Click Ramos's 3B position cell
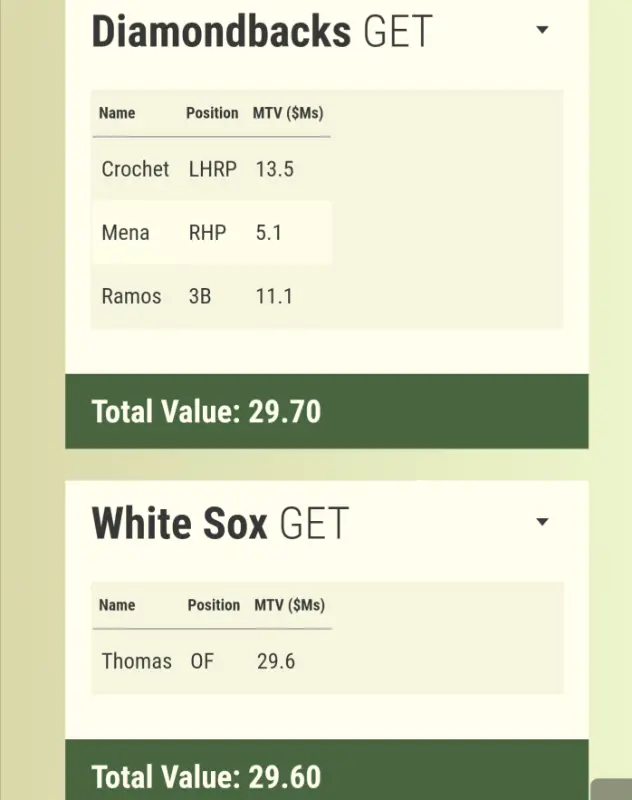Screen dimensions: 632x800 pos(200,296)
